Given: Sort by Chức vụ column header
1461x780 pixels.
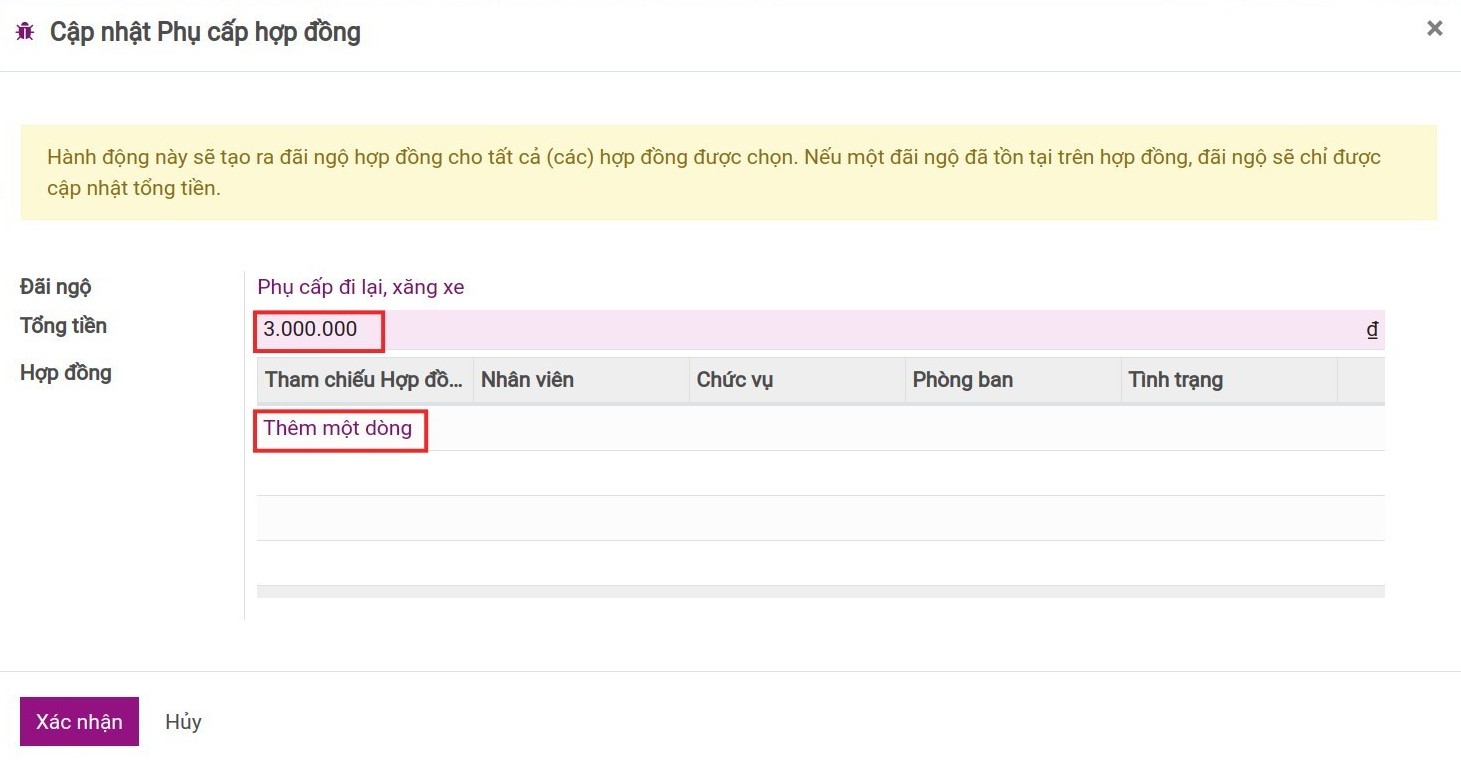Looking at the screenshot, I should coord(734,380).
